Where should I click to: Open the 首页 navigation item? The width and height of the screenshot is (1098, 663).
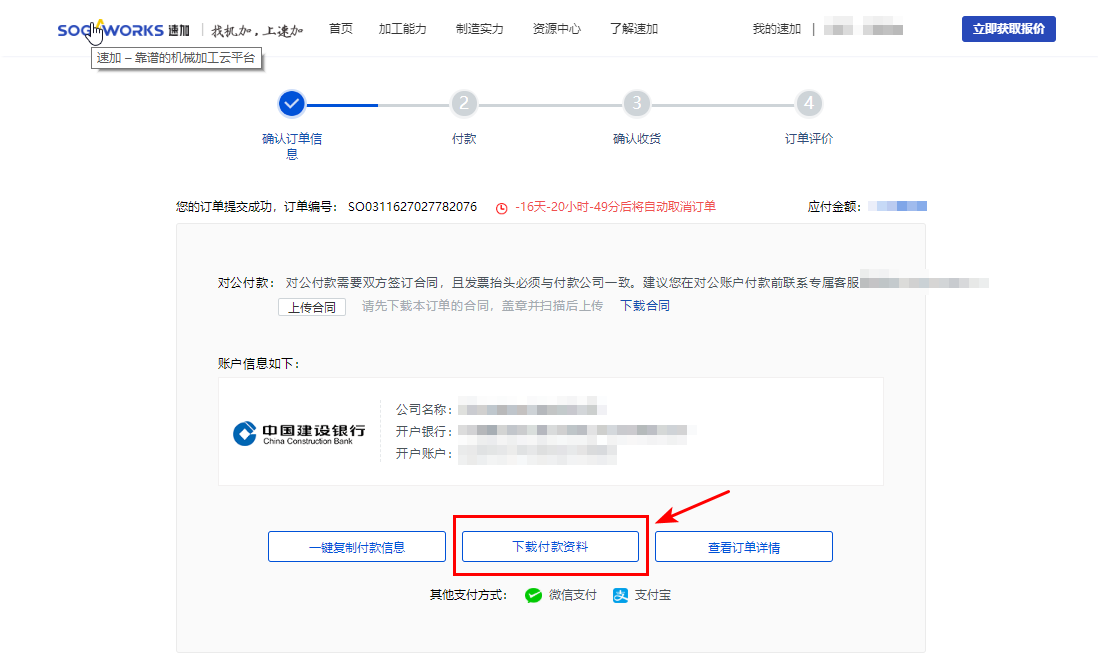point(341,29)
